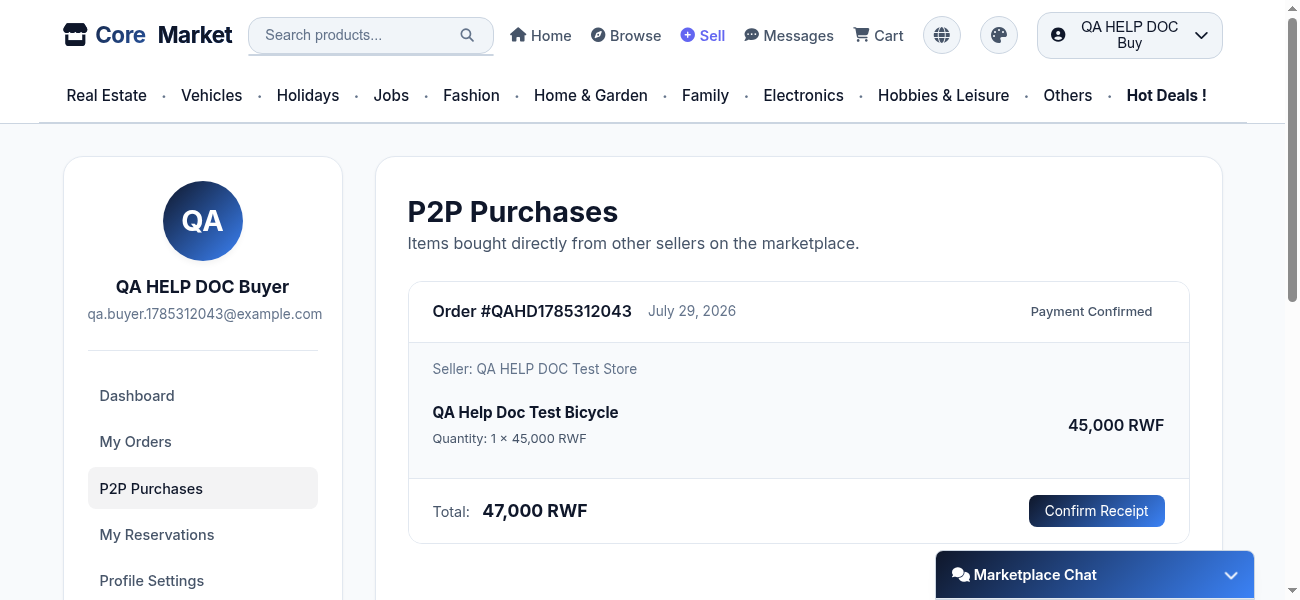Click the Payment Confirmed status label
Screen dimensions: 1300x600
tap(1092, 312)
